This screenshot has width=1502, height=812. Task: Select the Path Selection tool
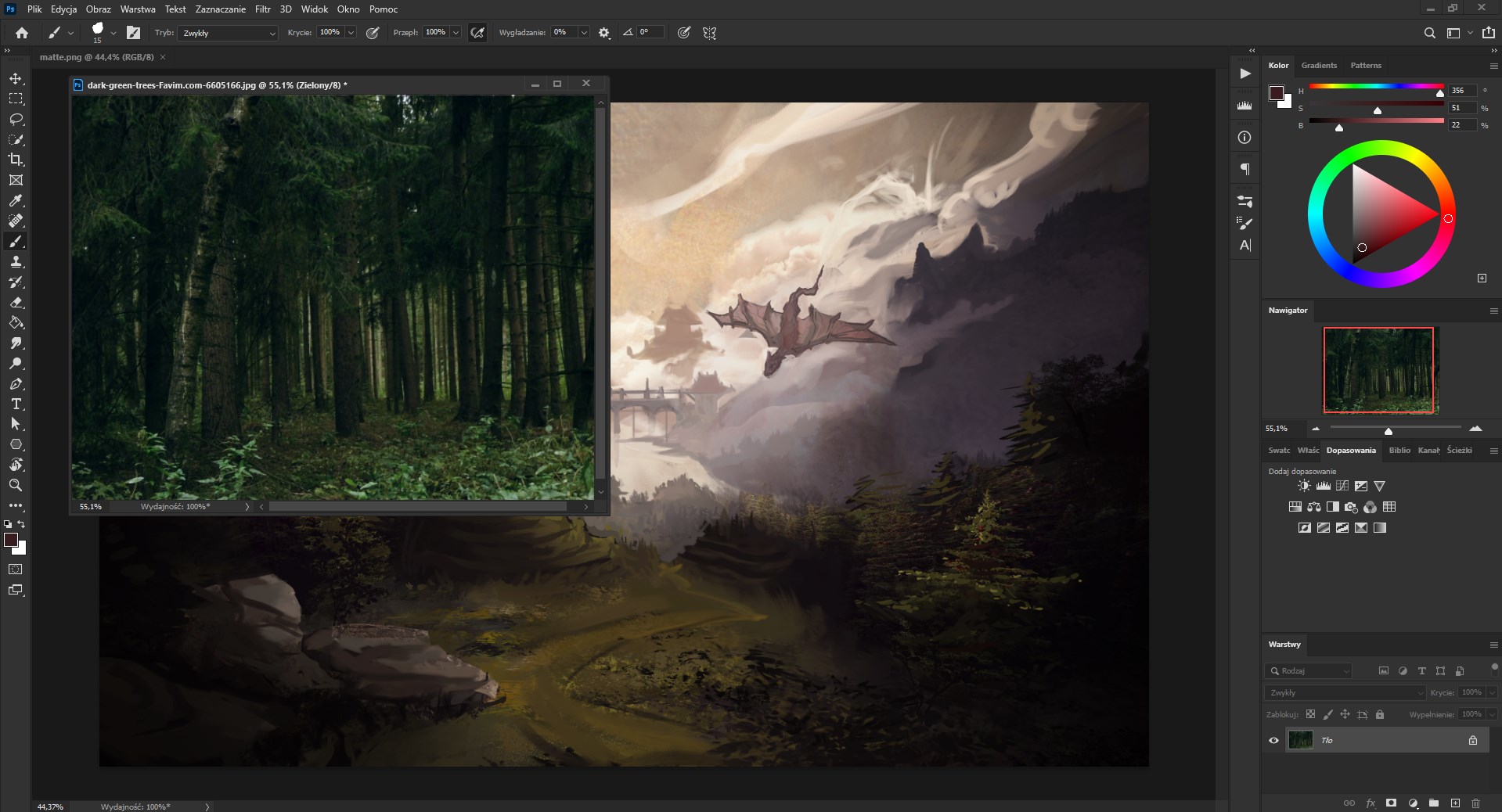(x=16, y=424)
